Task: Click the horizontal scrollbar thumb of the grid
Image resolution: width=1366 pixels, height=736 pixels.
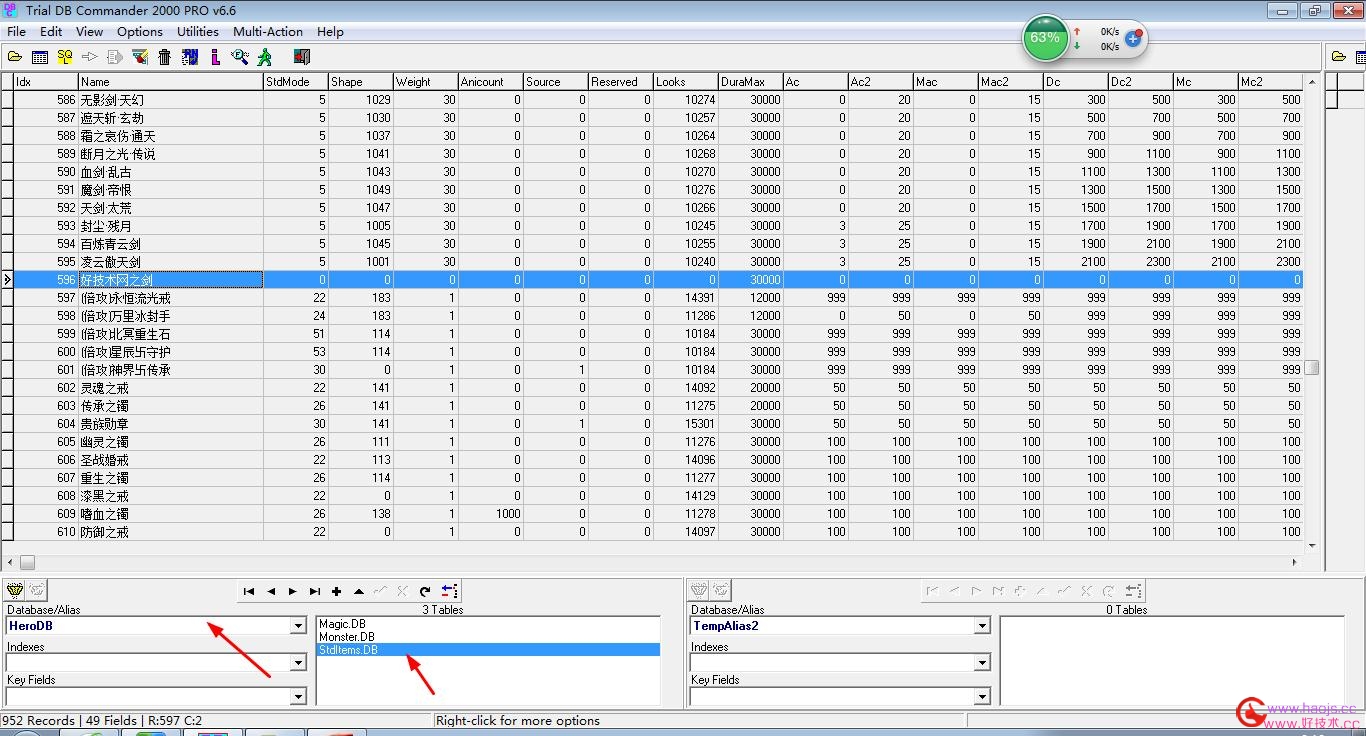Action: click(28, 562)
